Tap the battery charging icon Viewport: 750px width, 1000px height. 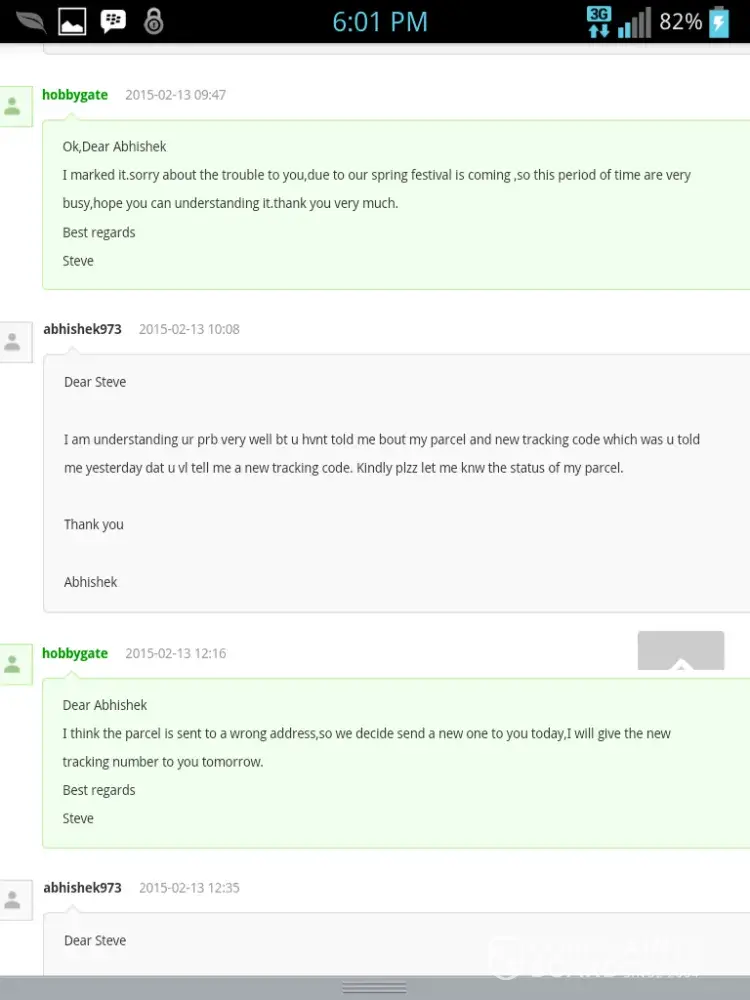pyautogui.click(x=719, y=22)
